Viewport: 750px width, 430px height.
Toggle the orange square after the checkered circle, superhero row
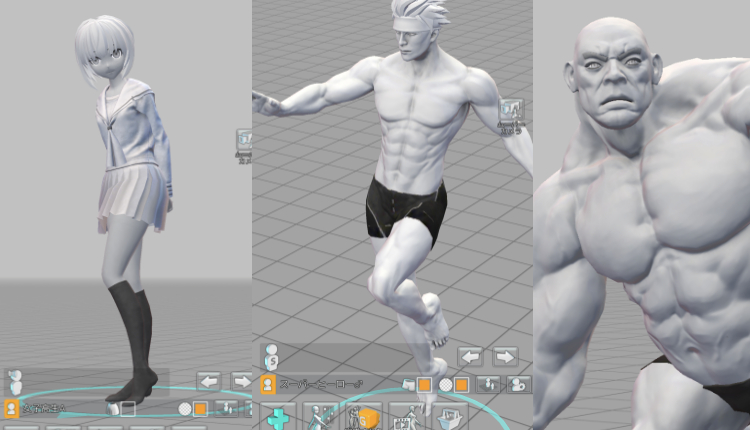coord(461,385)
